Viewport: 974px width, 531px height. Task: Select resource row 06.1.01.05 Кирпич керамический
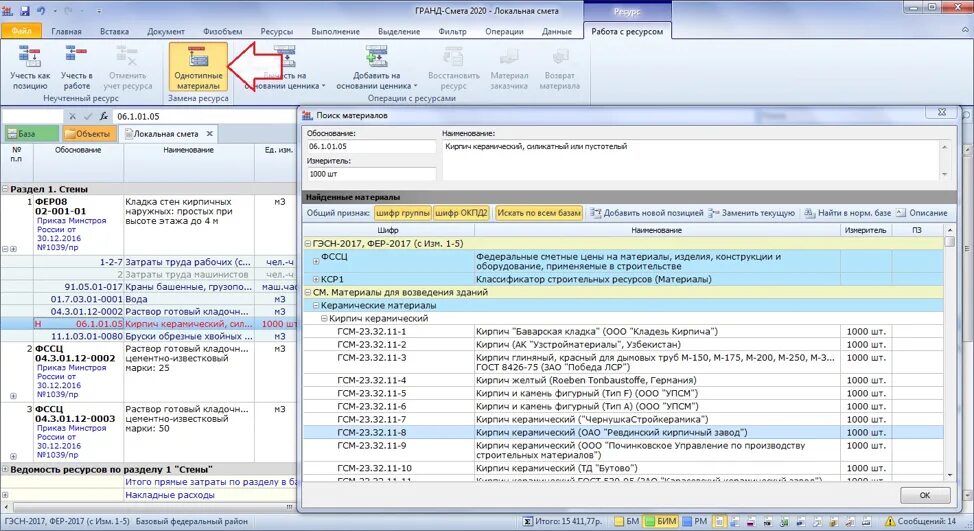pos(149,324)
